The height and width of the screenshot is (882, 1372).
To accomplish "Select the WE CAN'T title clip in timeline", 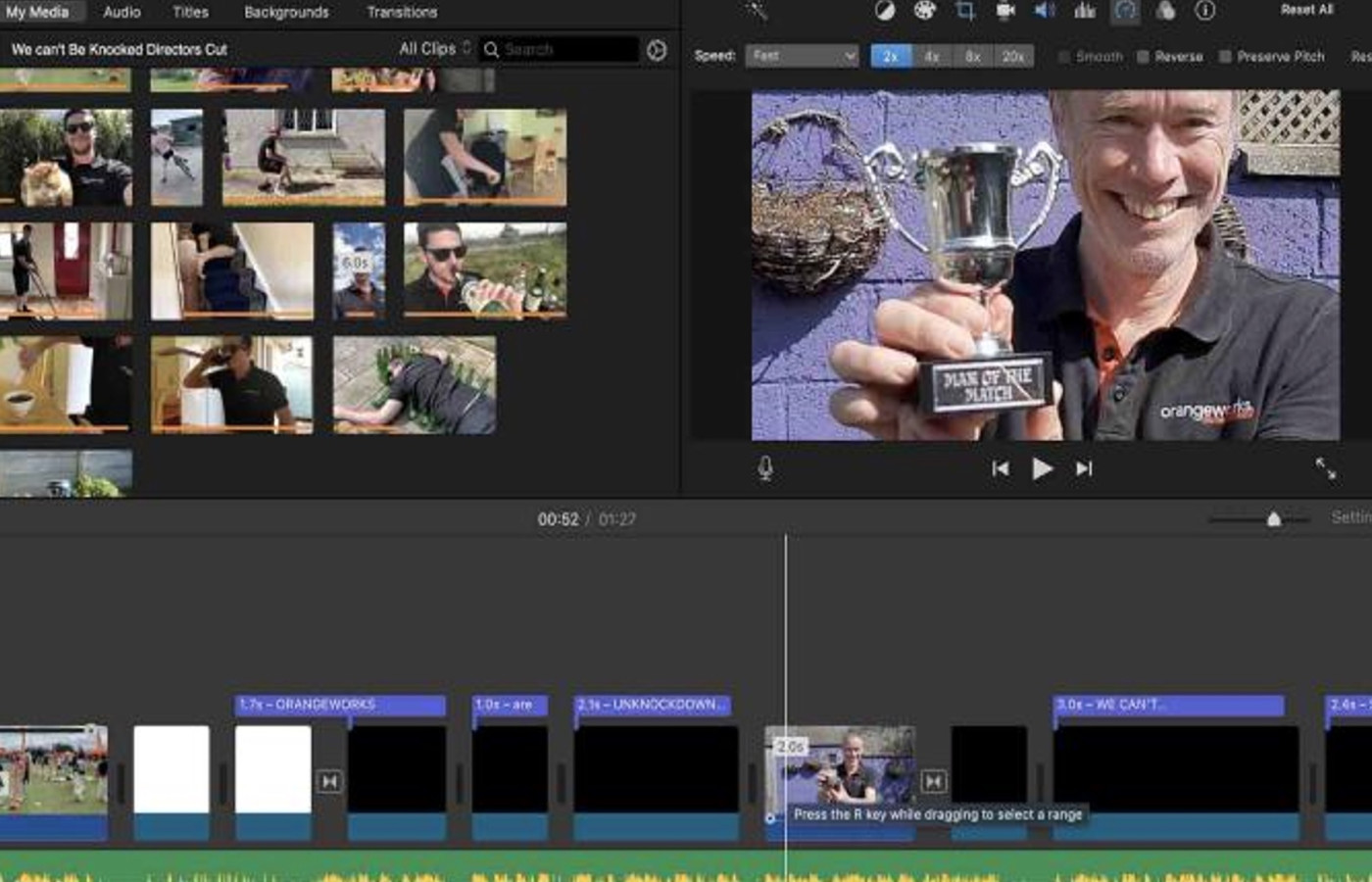I will click(x=1168, y=705).
